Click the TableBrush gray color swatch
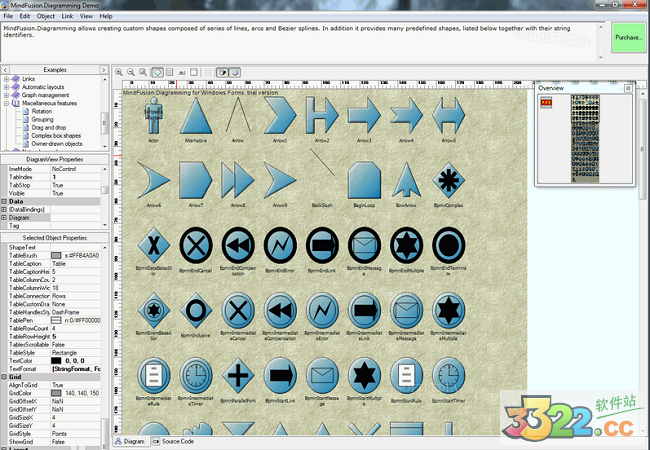The width and height of the screenshot is (650, 450). pyautogui.click(x=56, y=256)
